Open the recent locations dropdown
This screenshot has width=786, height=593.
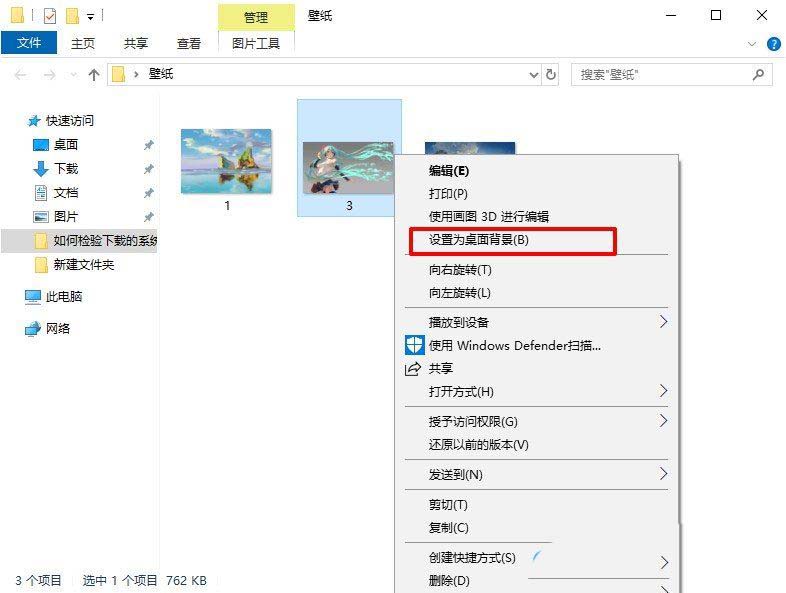point(74,75)
